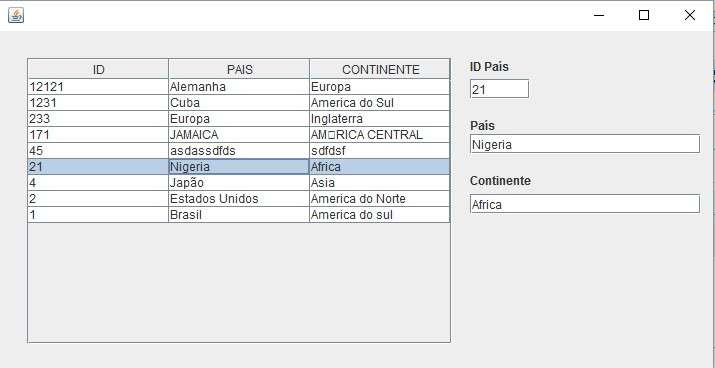Click the America do Norte cell

click(380, 198)
